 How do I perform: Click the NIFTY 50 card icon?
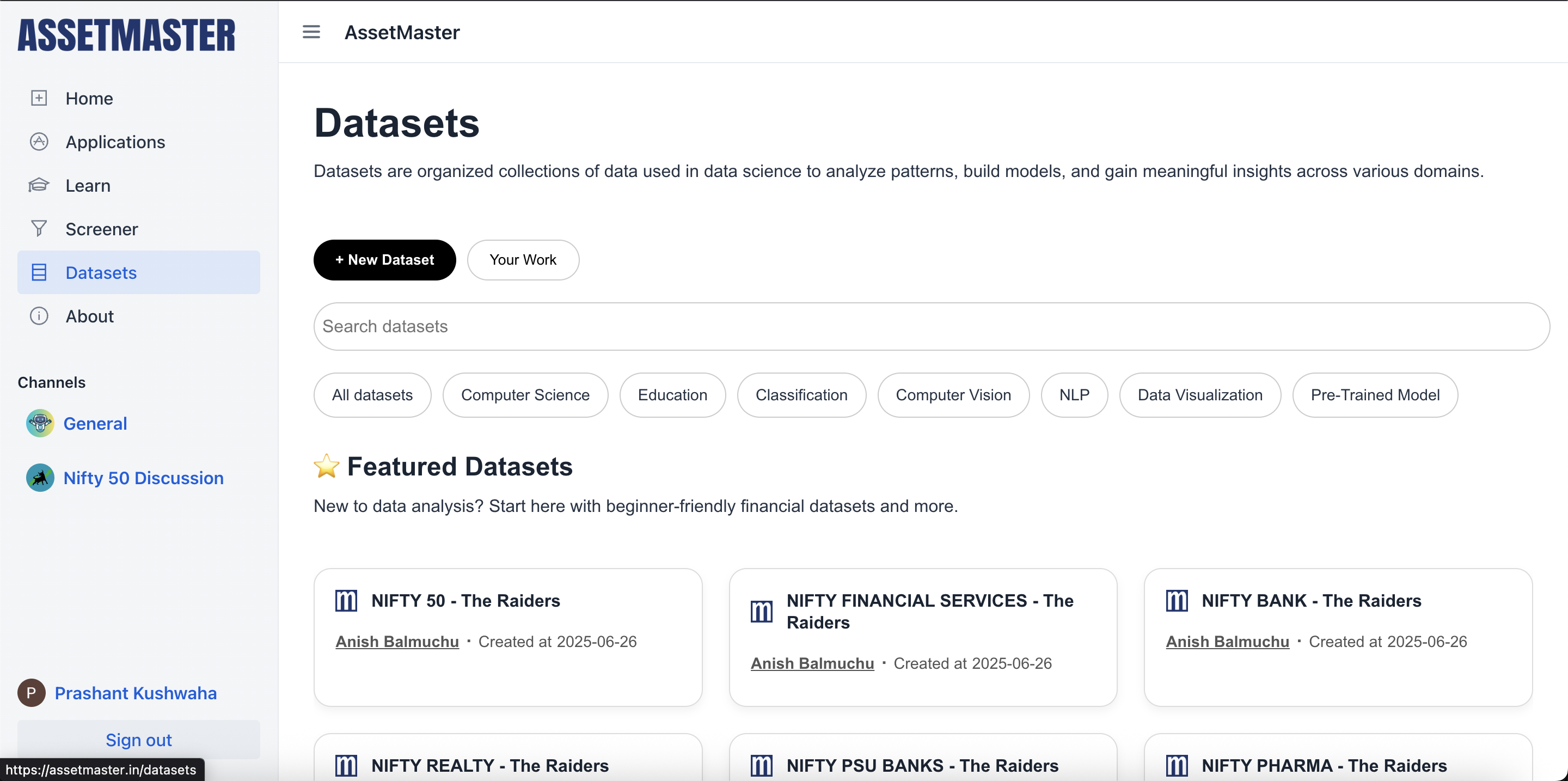(346, 601)
